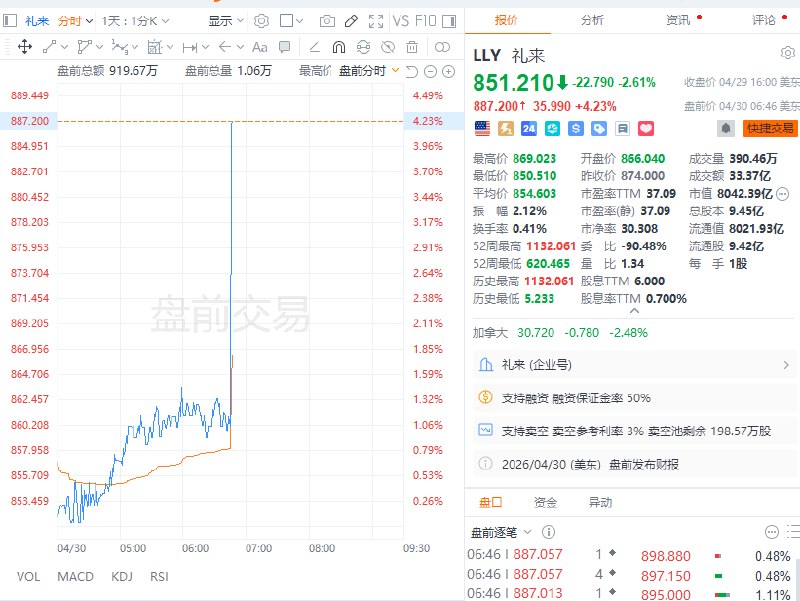Viewport: 800px width, 601px height.
Task: Select the price range ruler tool
Action: coord(190,47)
